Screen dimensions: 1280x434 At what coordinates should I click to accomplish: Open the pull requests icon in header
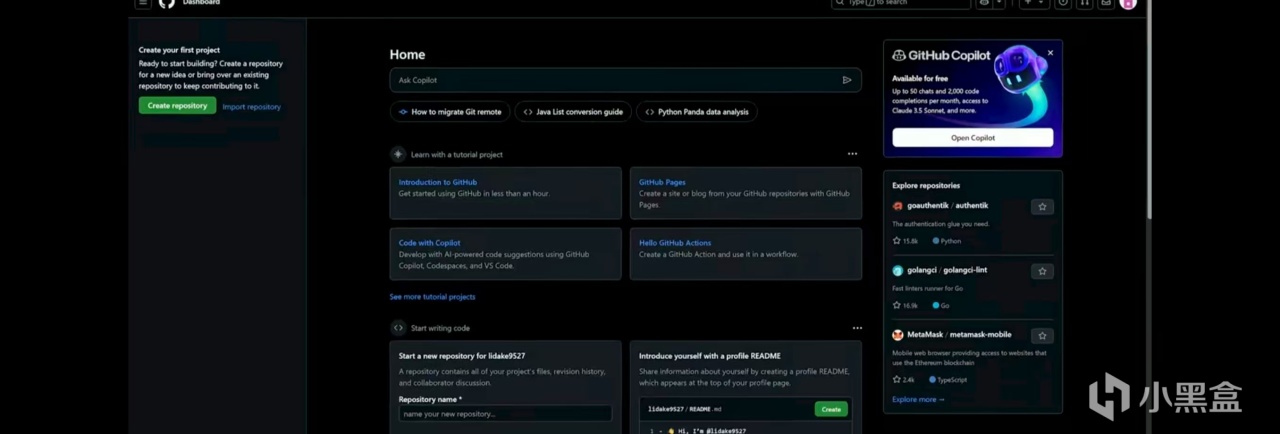(1085, 3)
